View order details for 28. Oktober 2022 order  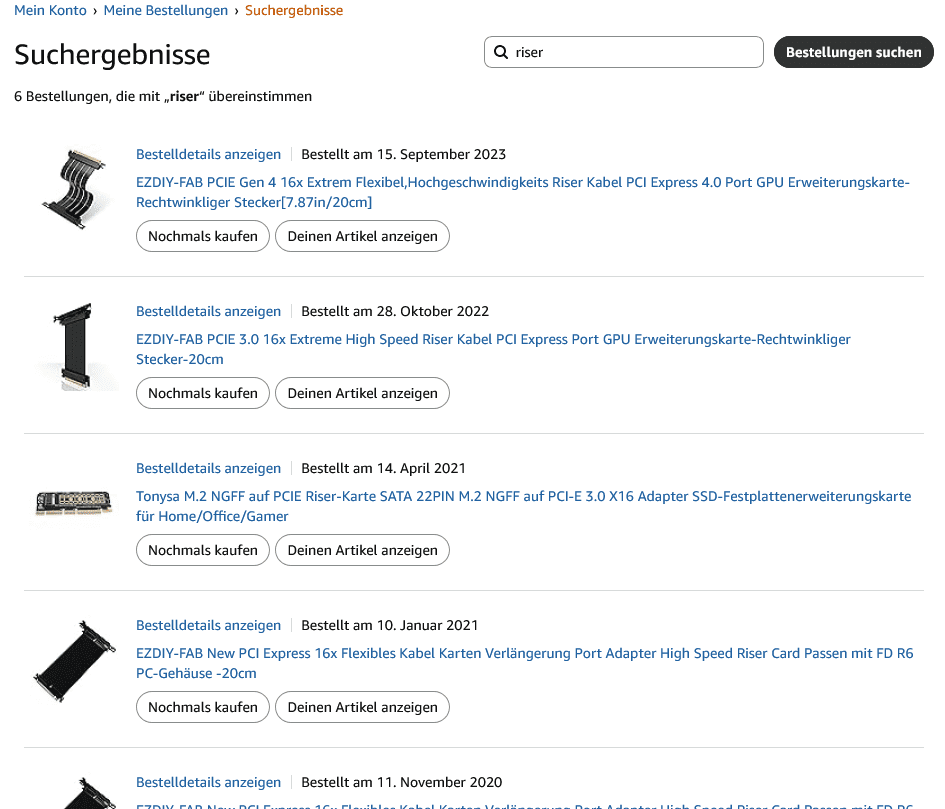[208, 311]
